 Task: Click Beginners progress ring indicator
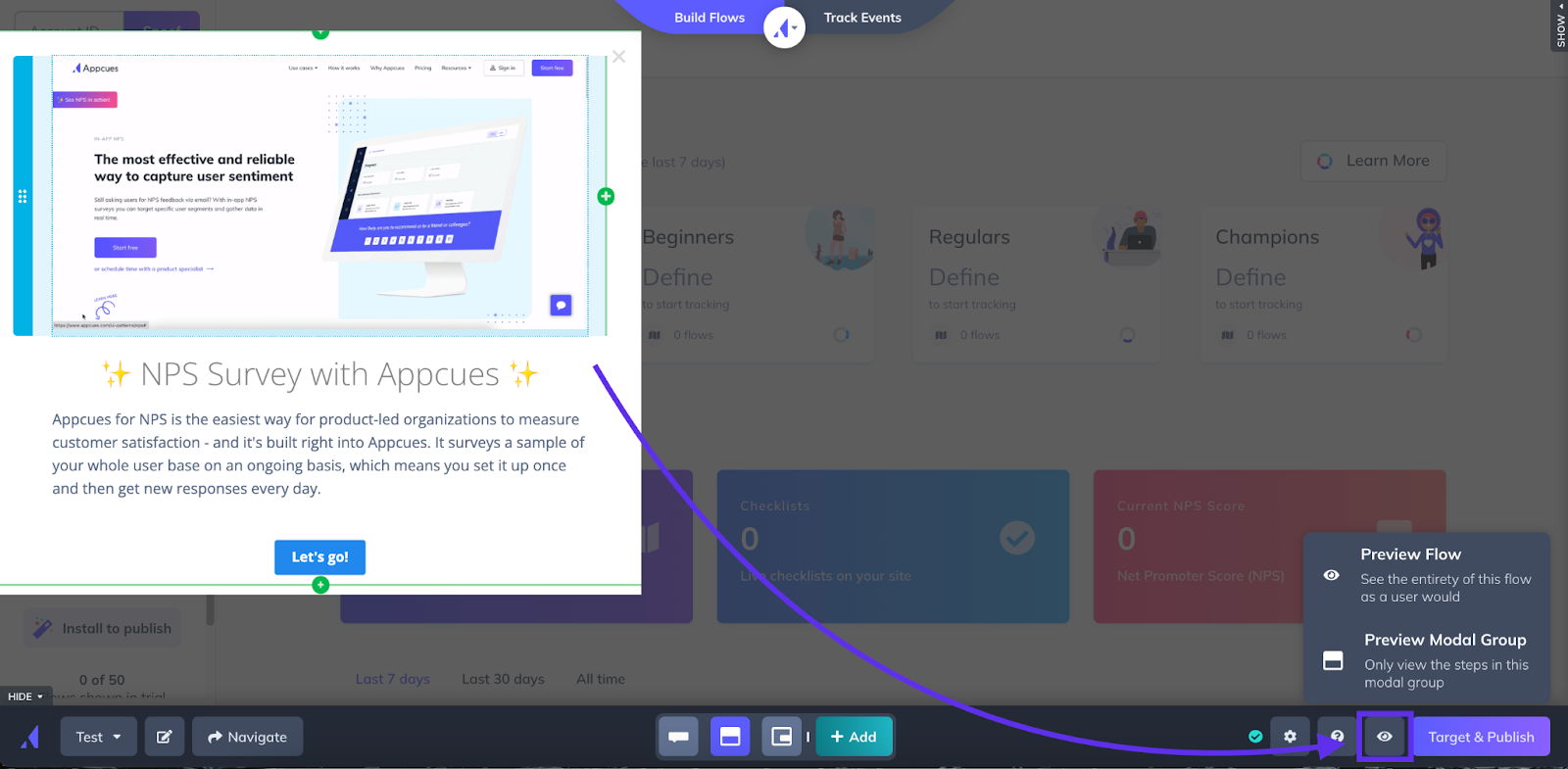click(841, 335)
